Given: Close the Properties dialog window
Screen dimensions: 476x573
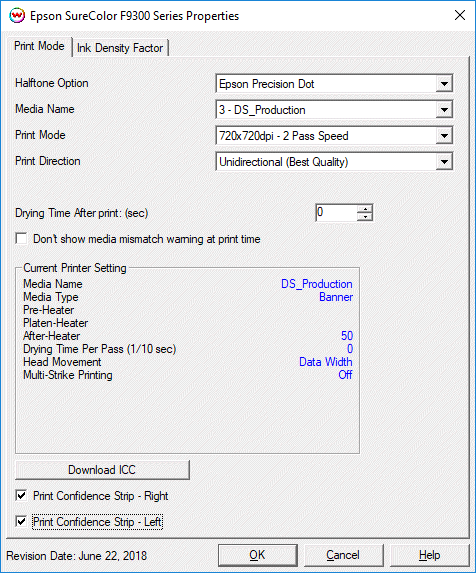Looking at the screenshot, I should click(x=460, y=15).
